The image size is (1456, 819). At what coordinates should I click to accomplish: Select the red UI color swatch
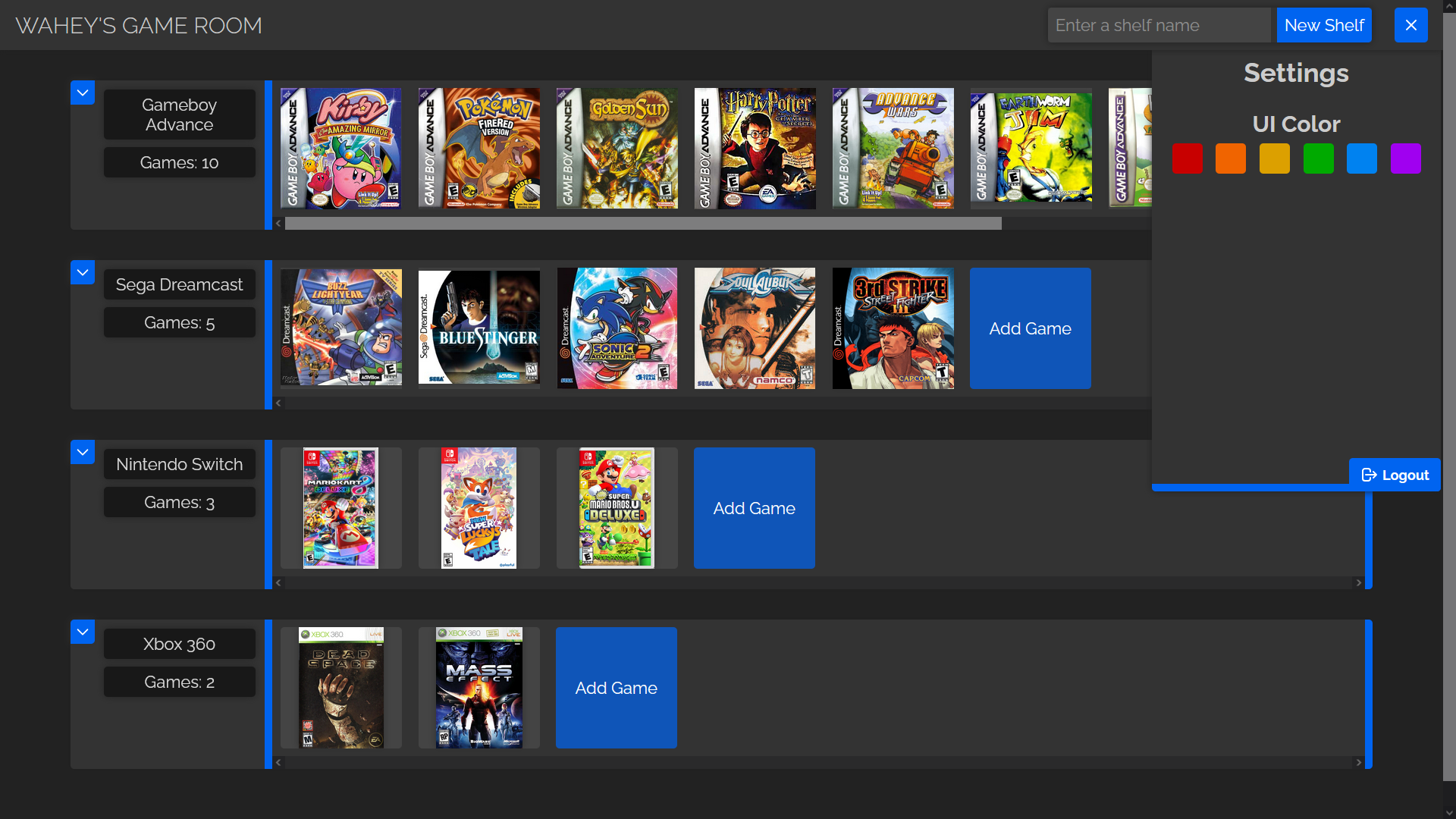(x=1187, y=158)
